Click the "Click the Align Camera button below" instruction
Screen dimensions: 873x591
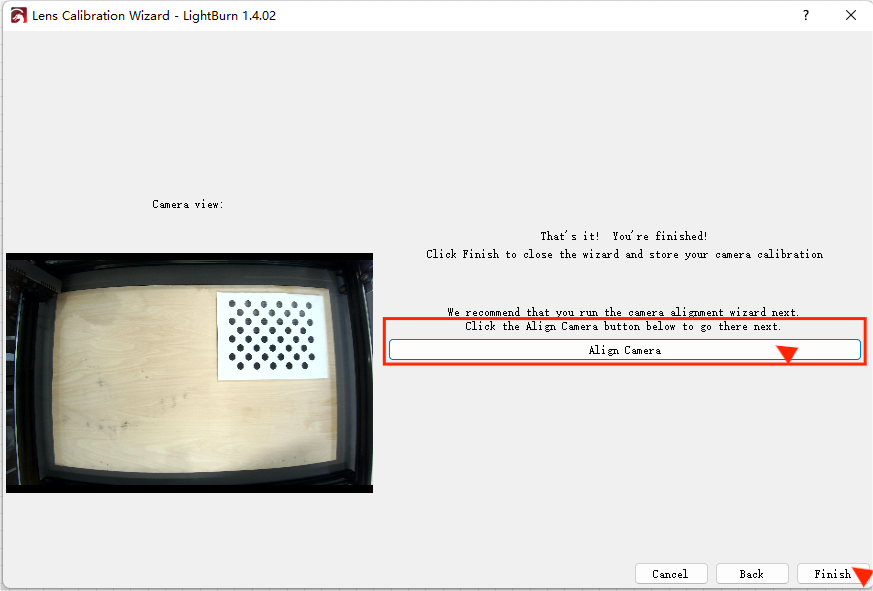point(623,327)
